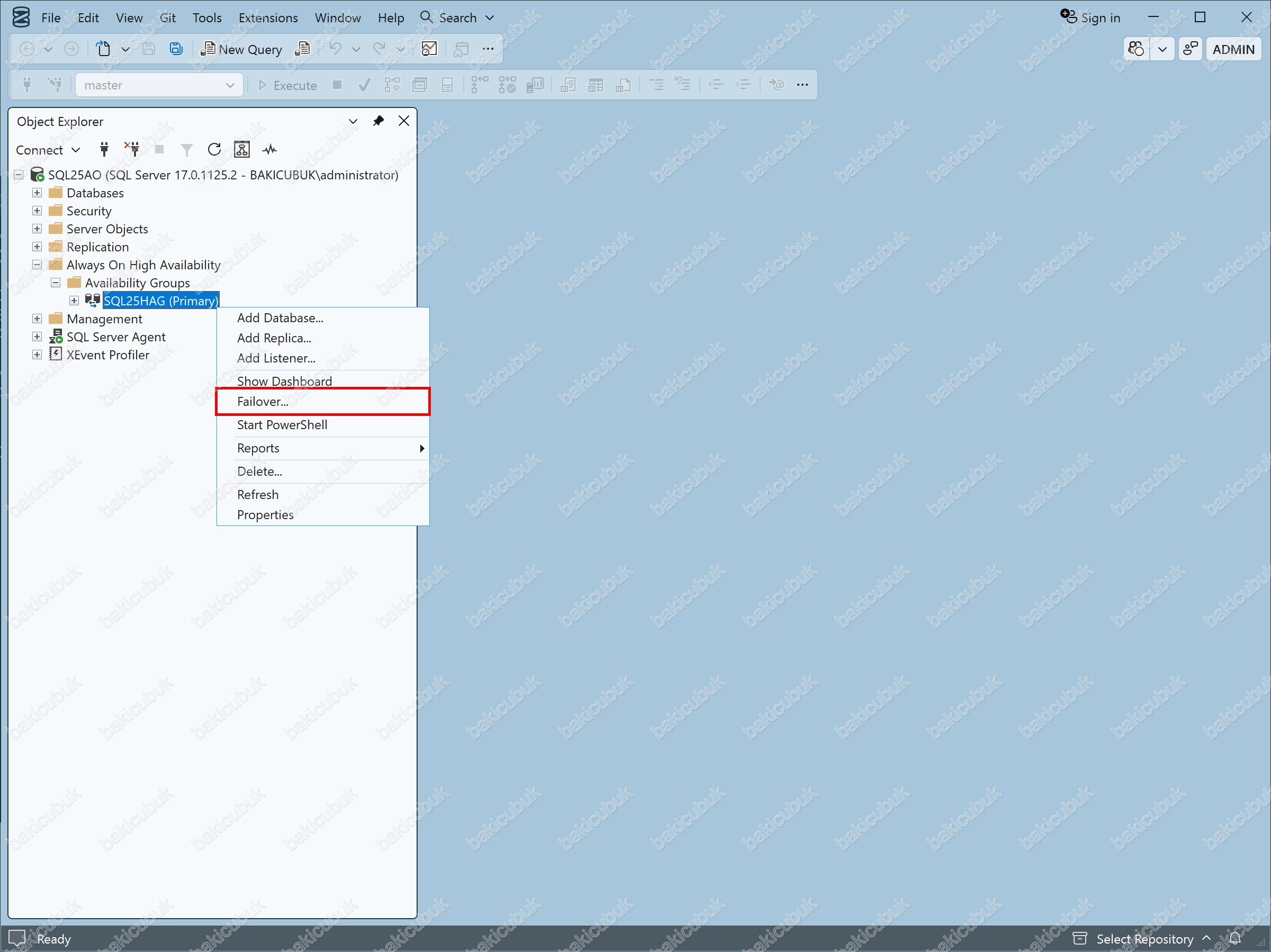
Task: Click the Save All toolbar icon
Action: coord(176,49)
